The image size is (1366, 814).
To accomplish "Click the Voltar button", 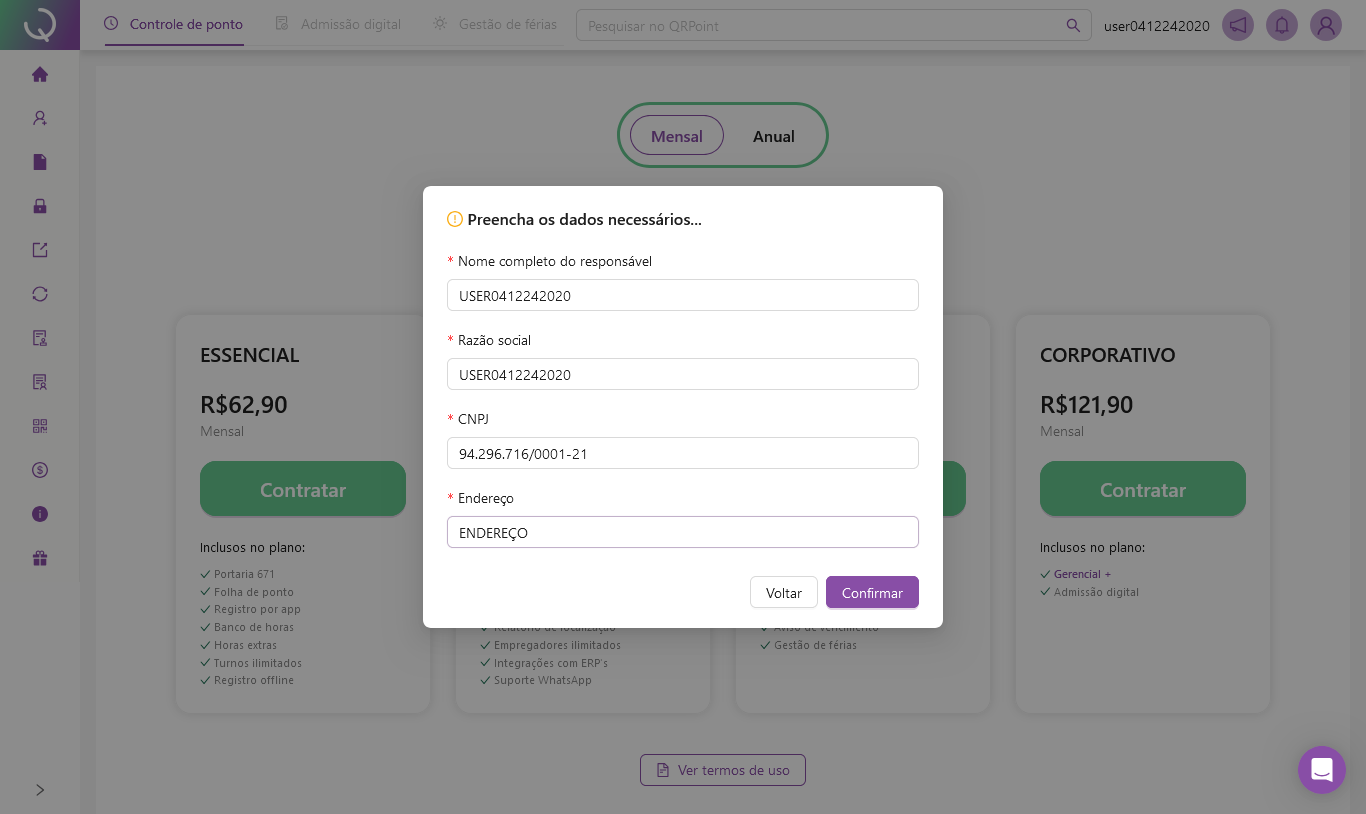I will point(784,593).
